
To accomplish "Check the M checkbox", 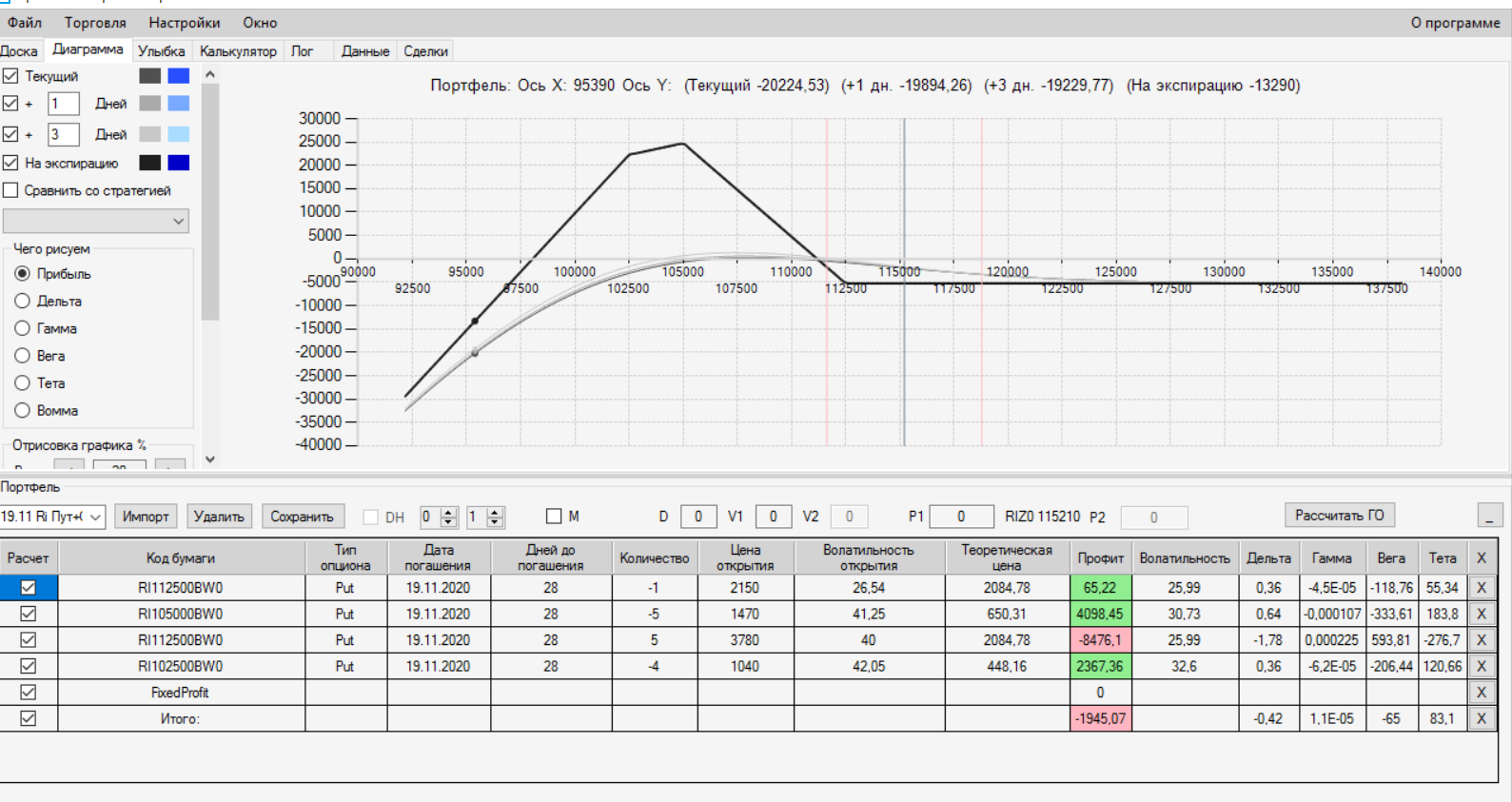I will [x=554, y=516].
